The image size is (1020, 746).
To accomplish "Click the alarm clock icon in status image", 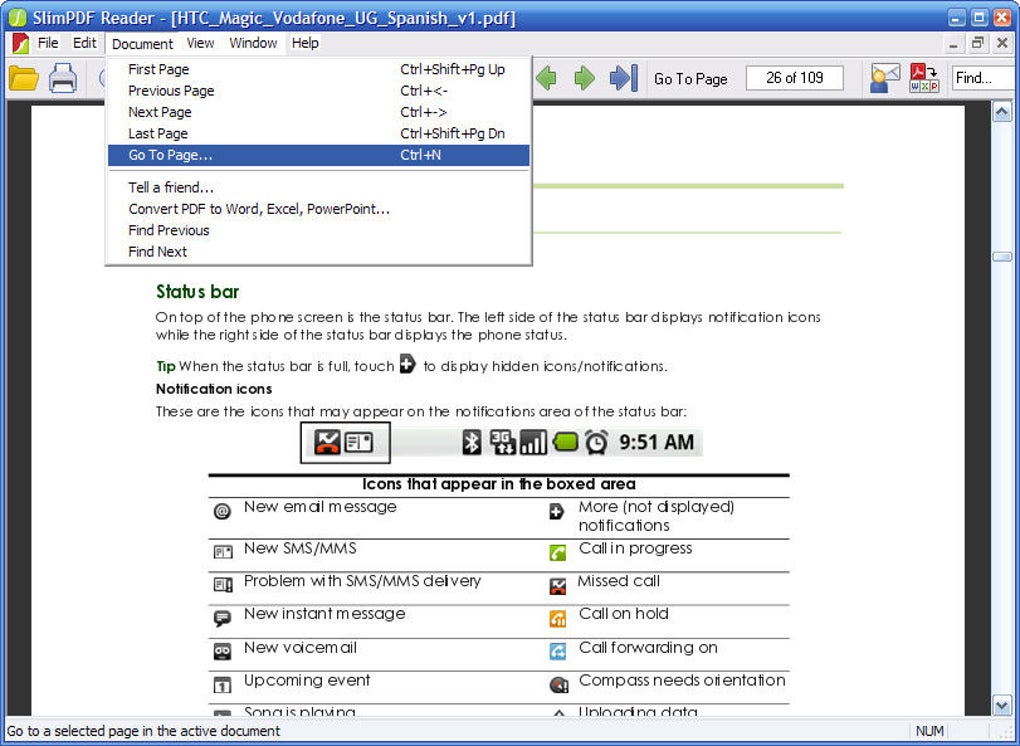I will 596,442.
